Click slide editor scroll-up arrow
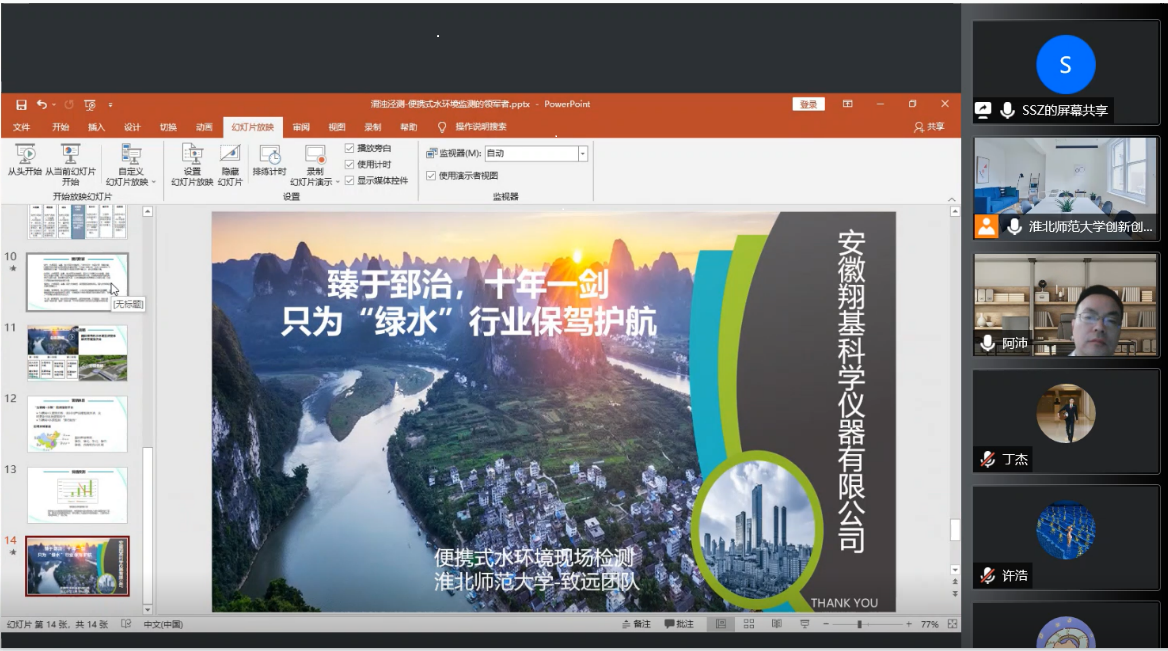This screenshot has width=1168, height=651. (955, 212)
